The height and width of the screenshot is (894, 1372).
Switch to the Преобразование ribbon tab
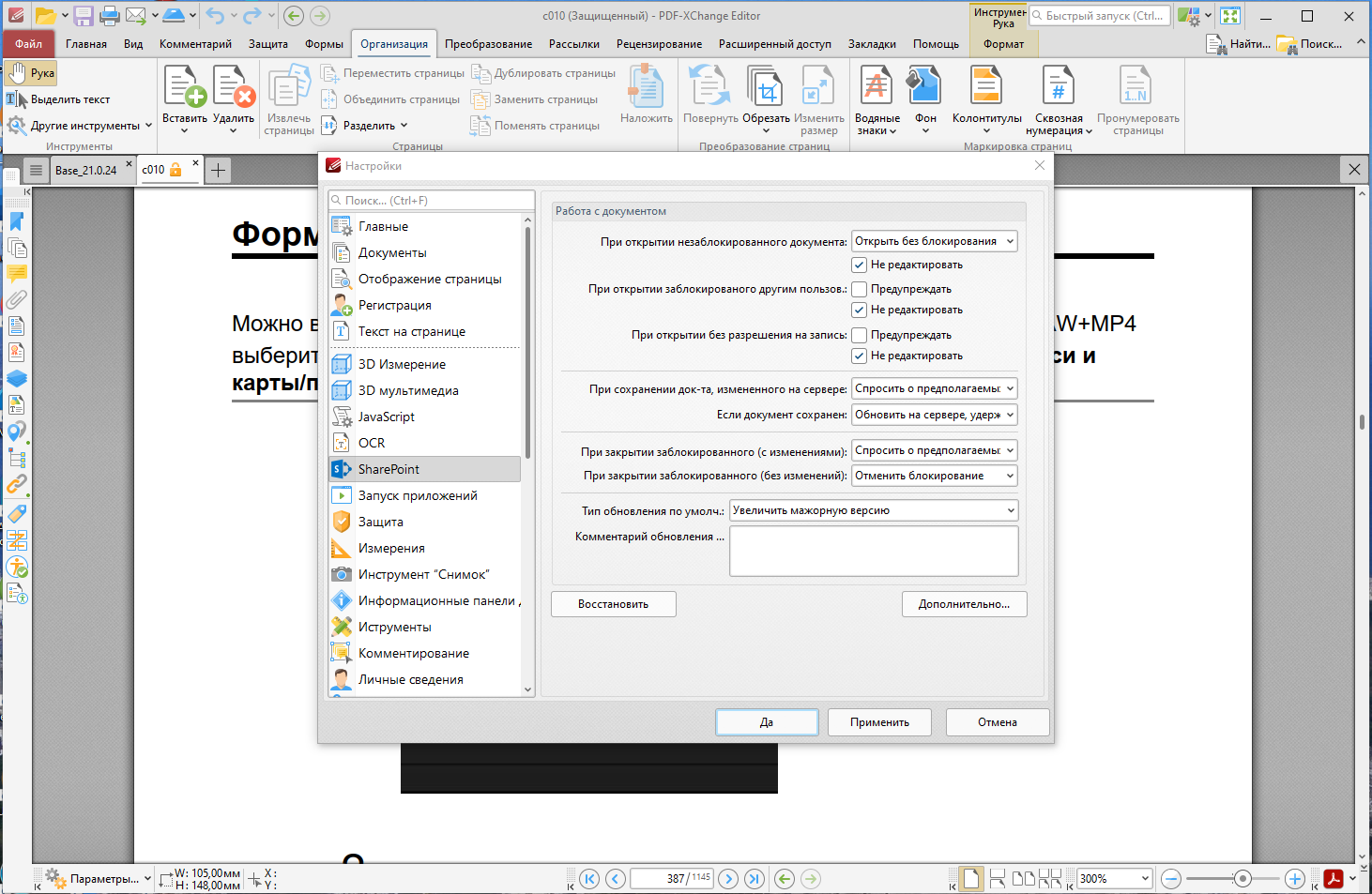[488, 44]
